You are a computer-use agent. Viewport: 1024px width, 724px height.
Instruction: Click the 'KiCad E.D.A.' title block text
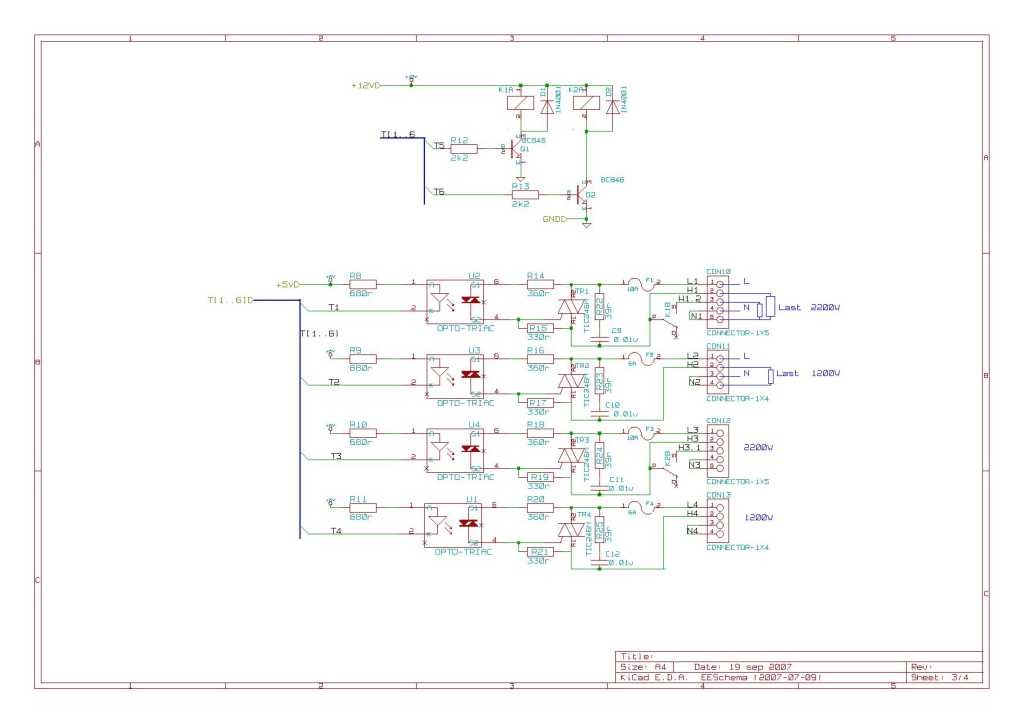click(654, 678)
